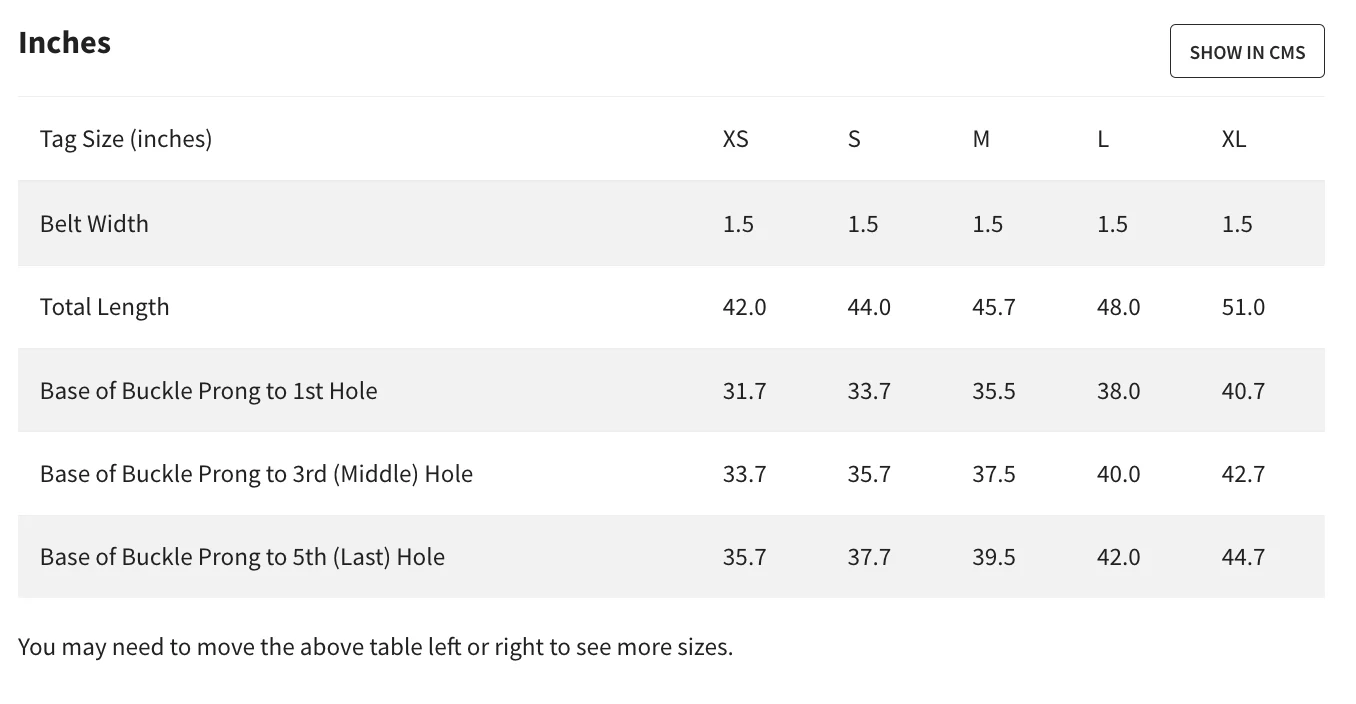Click Base of Buckle Prong to 3rd (Middle) Hole
1356x704 pixels.
coord(256,474)
